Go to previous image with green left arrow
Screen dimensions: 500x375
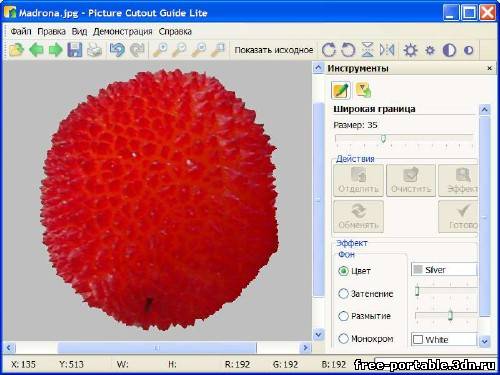36,50
